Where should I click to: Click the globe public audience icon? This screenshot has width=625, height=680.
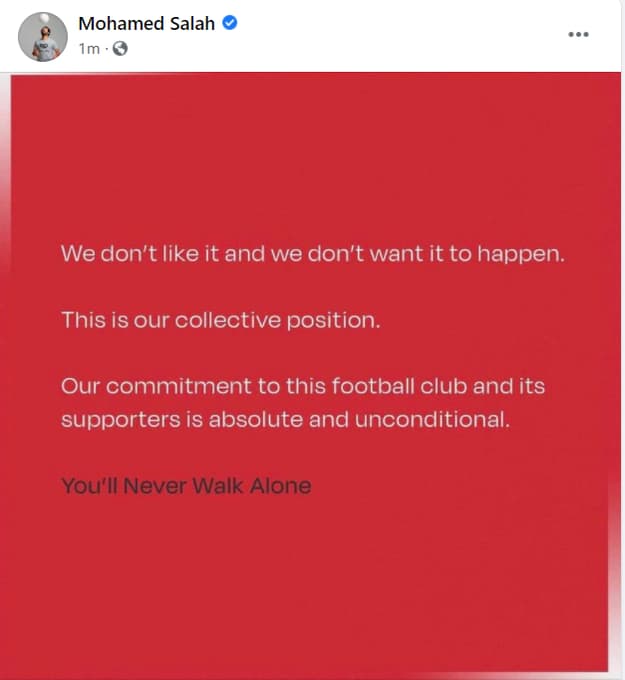pyautogui.click(x=120, y=48)
